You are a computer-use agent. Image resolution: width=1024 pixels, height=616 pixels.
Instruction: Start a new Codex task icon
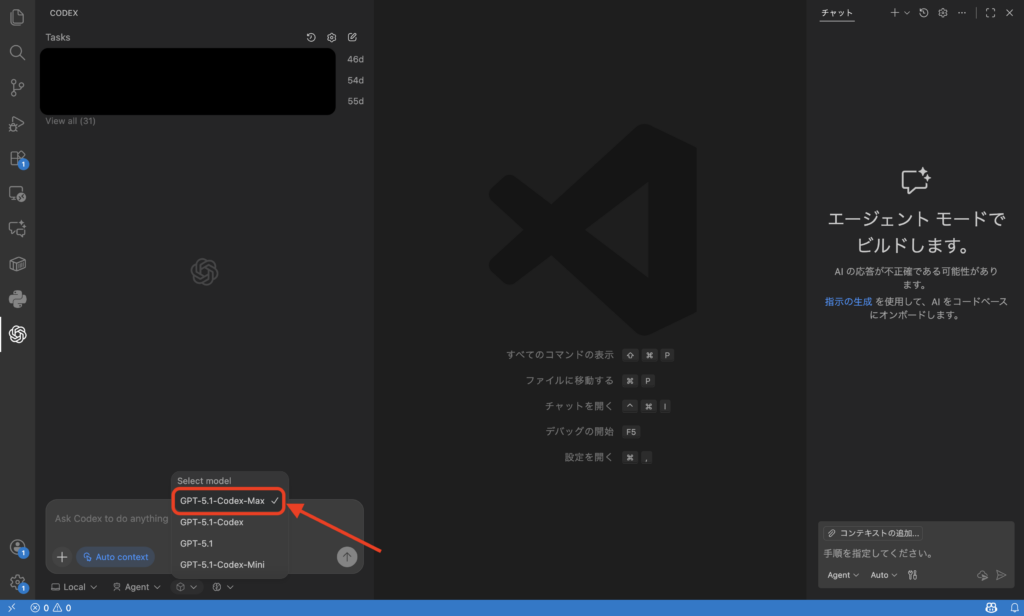coord(352,38)
